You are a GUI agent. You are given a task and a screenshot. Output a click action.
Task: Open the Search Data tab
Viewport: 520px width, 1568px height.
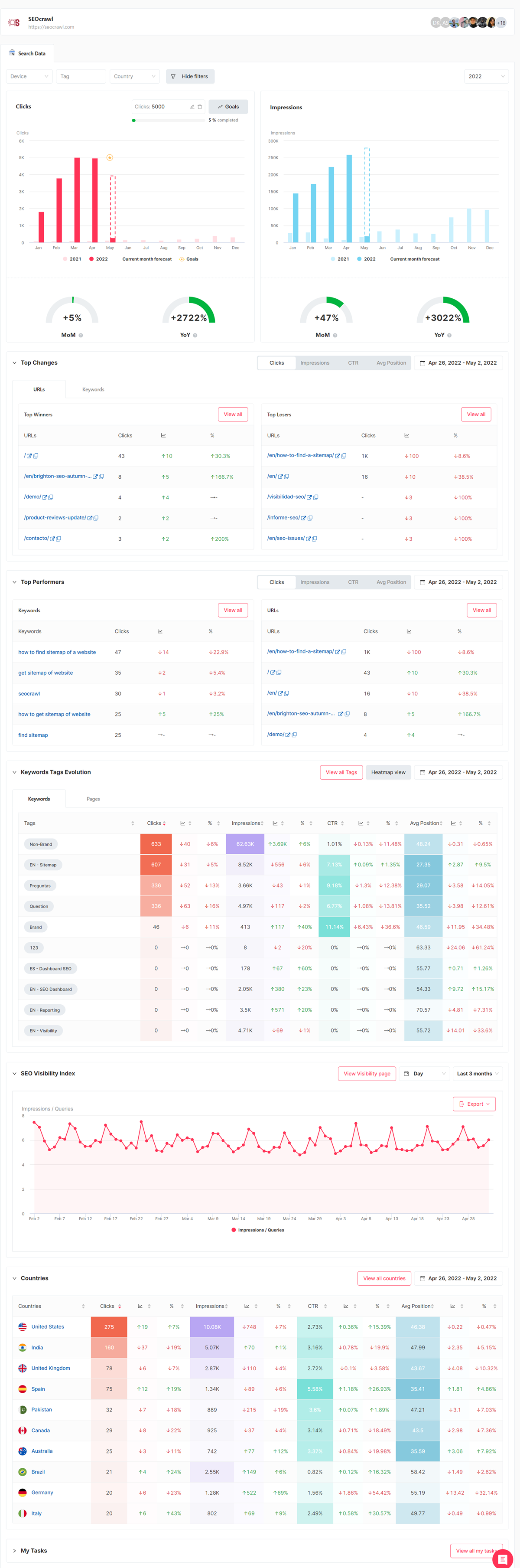(27, 54)
